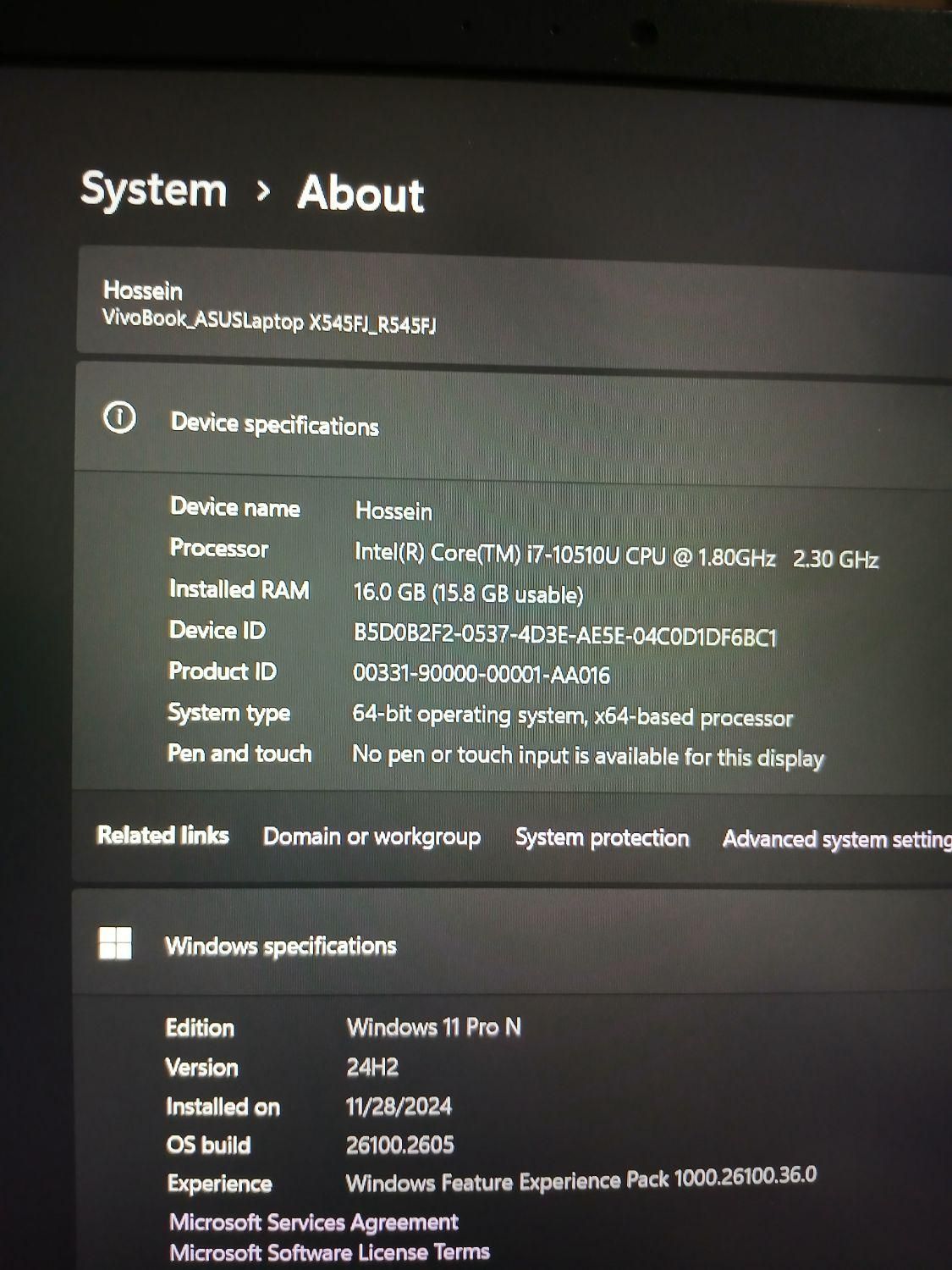Click the breadcrumb chevron separator
Viewport: 952px width, 1270px height.
click(x=263, y=191)
